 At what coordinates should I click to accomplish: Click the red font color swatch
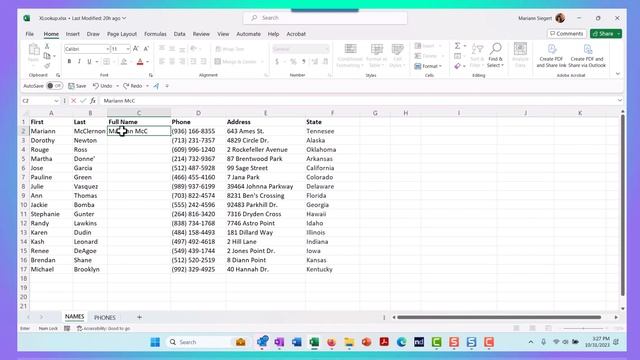(x=140, y=62)
